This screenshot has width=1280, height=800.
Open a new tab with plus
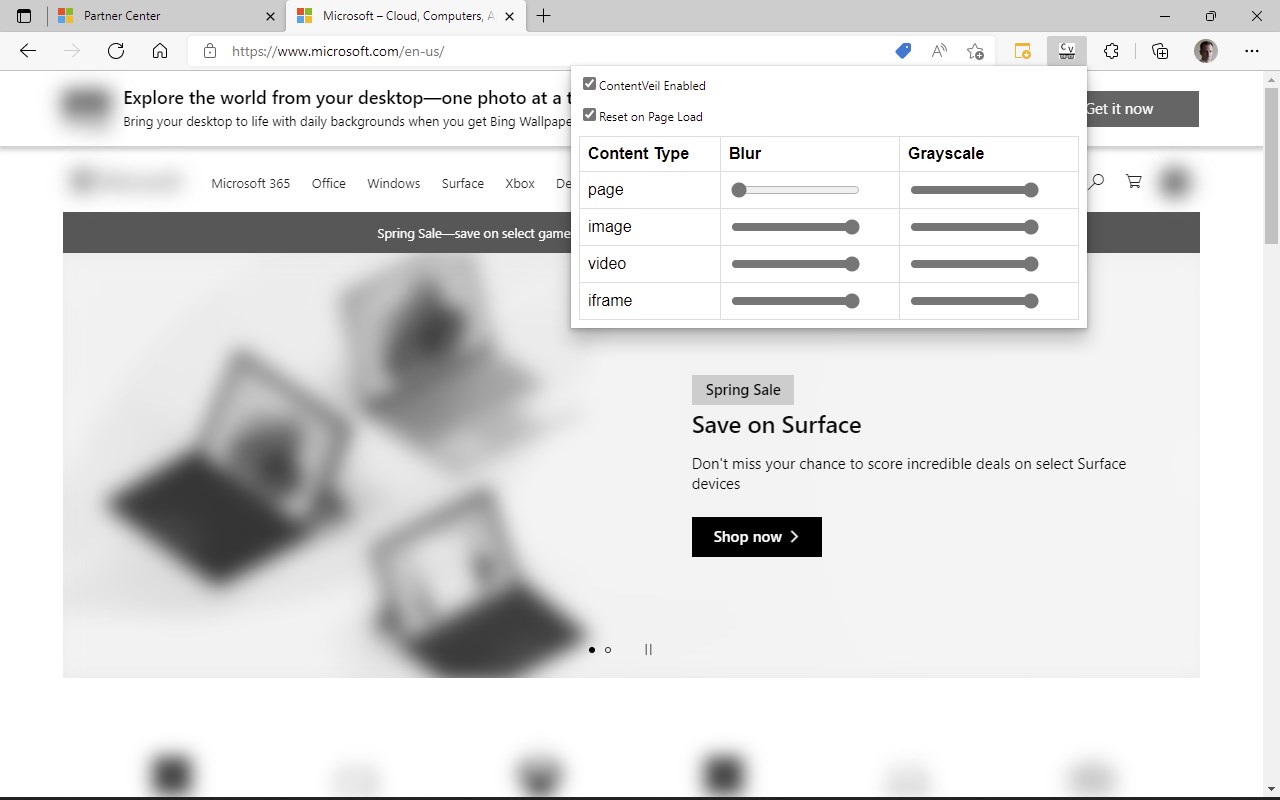click(x=544, y=16)
